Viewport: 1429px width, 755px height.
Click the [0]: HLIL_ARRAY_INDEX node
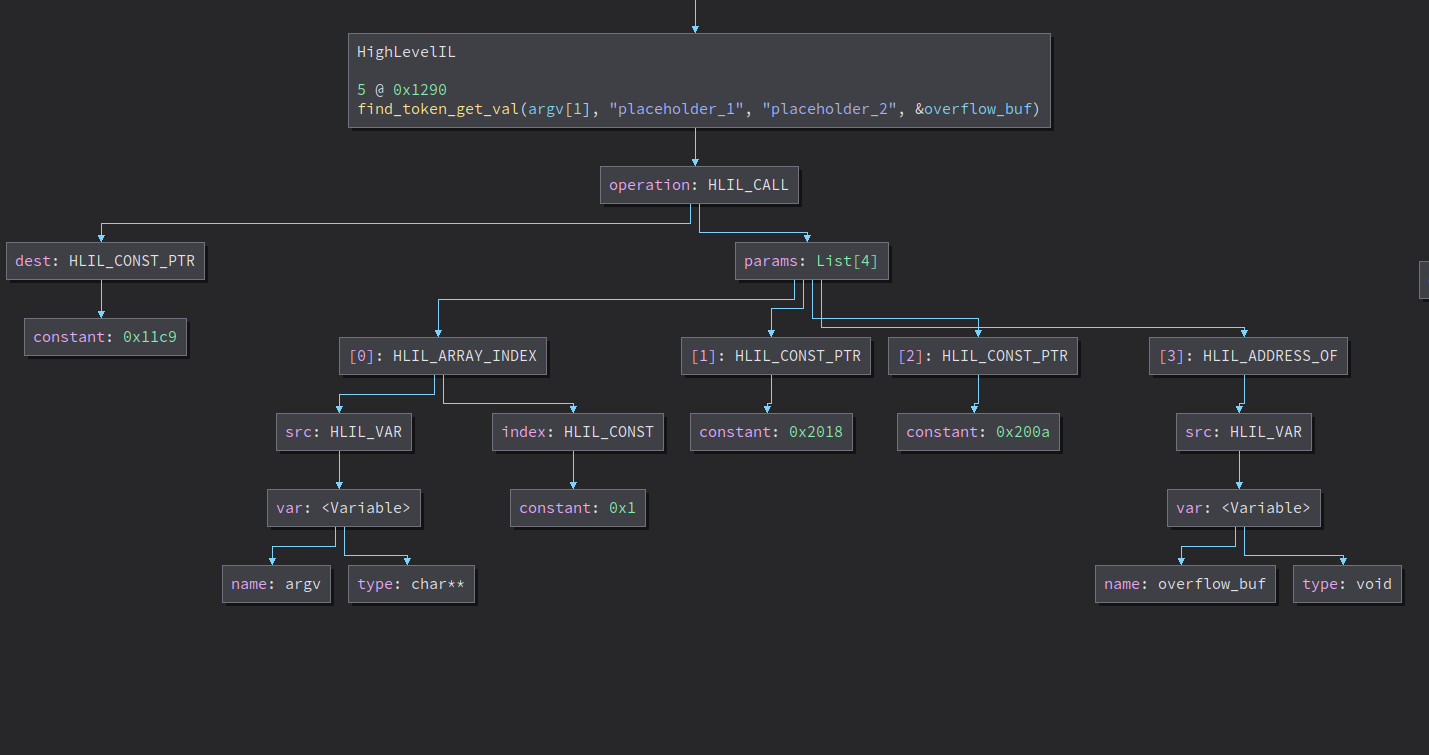(x=443, y=356)
